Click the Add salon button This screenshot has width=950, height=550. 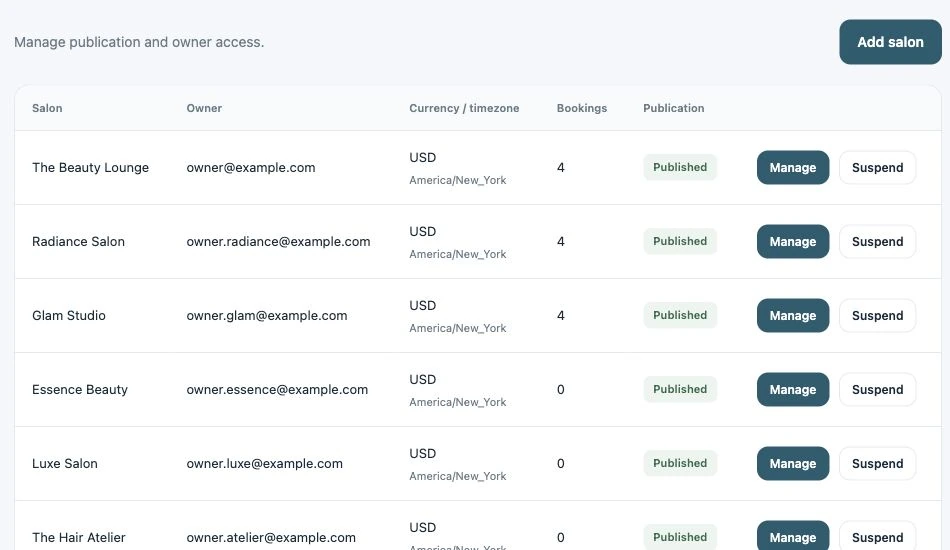pos(890,42)
